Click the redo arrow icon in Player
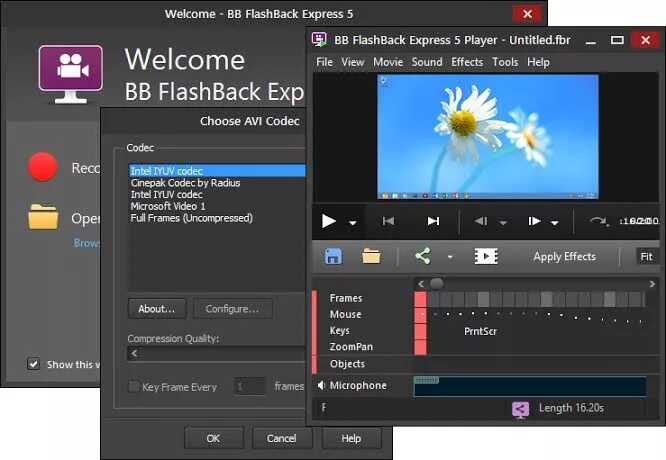Screen dimensions: 666x460 (598, 221)
